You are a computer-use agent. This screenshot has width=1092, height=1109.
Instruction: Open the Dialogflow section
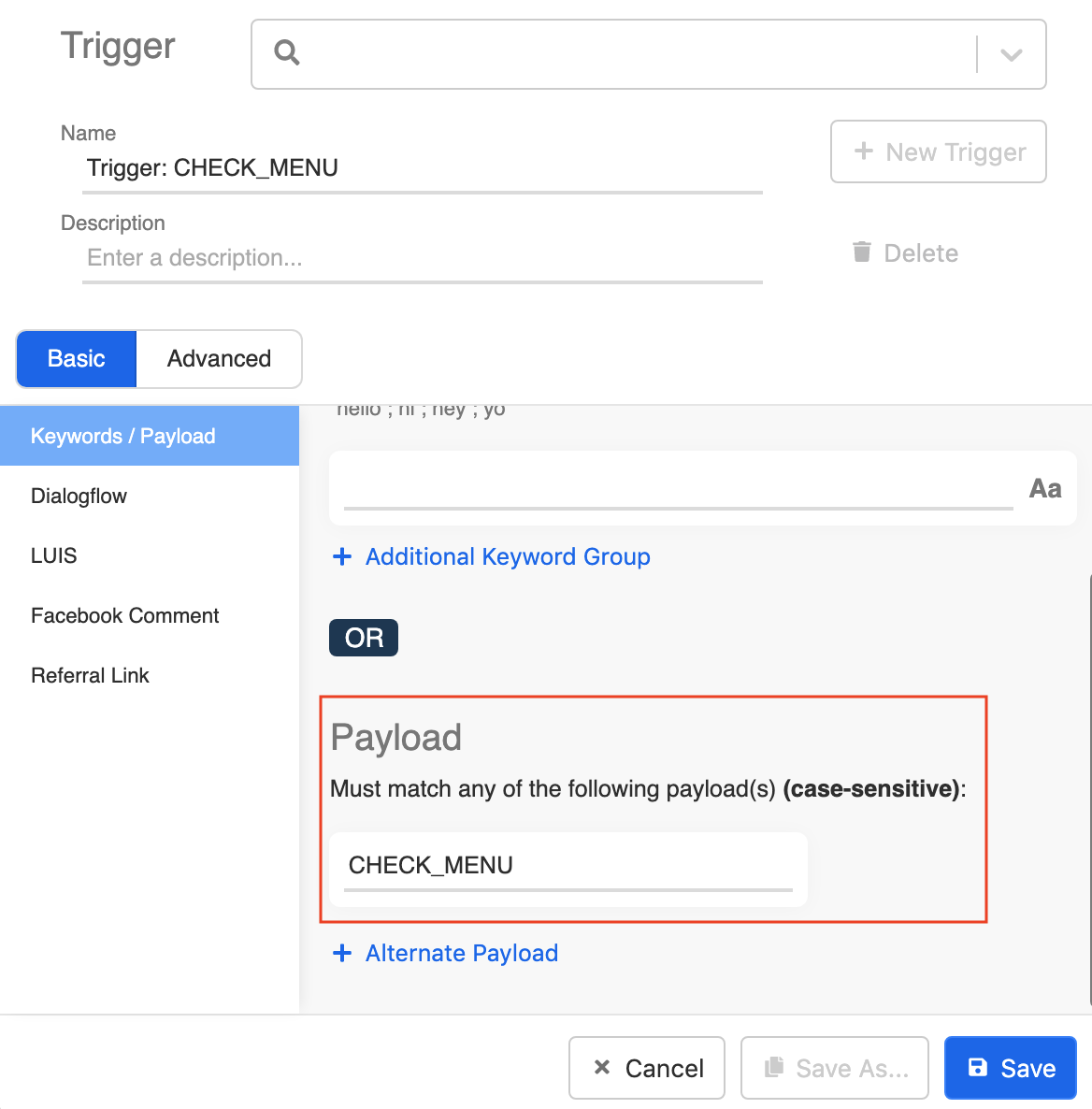pyautogui.click(x=79, y=496)
